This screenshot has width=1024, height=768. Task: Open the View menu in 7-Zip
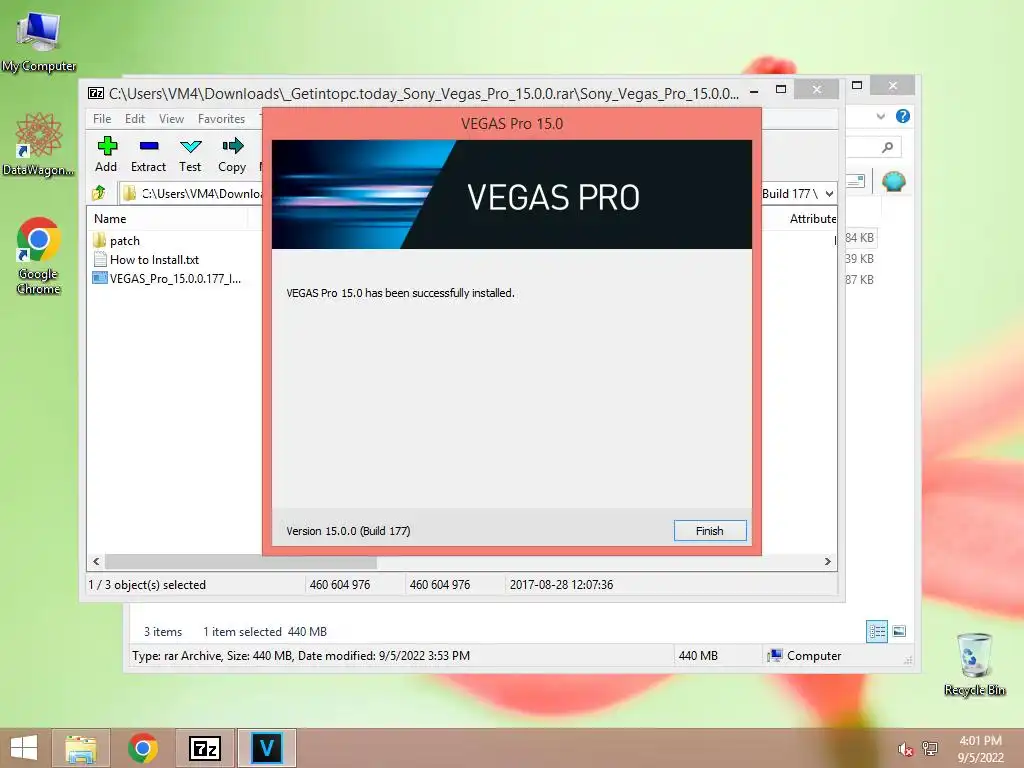[172, 119]
